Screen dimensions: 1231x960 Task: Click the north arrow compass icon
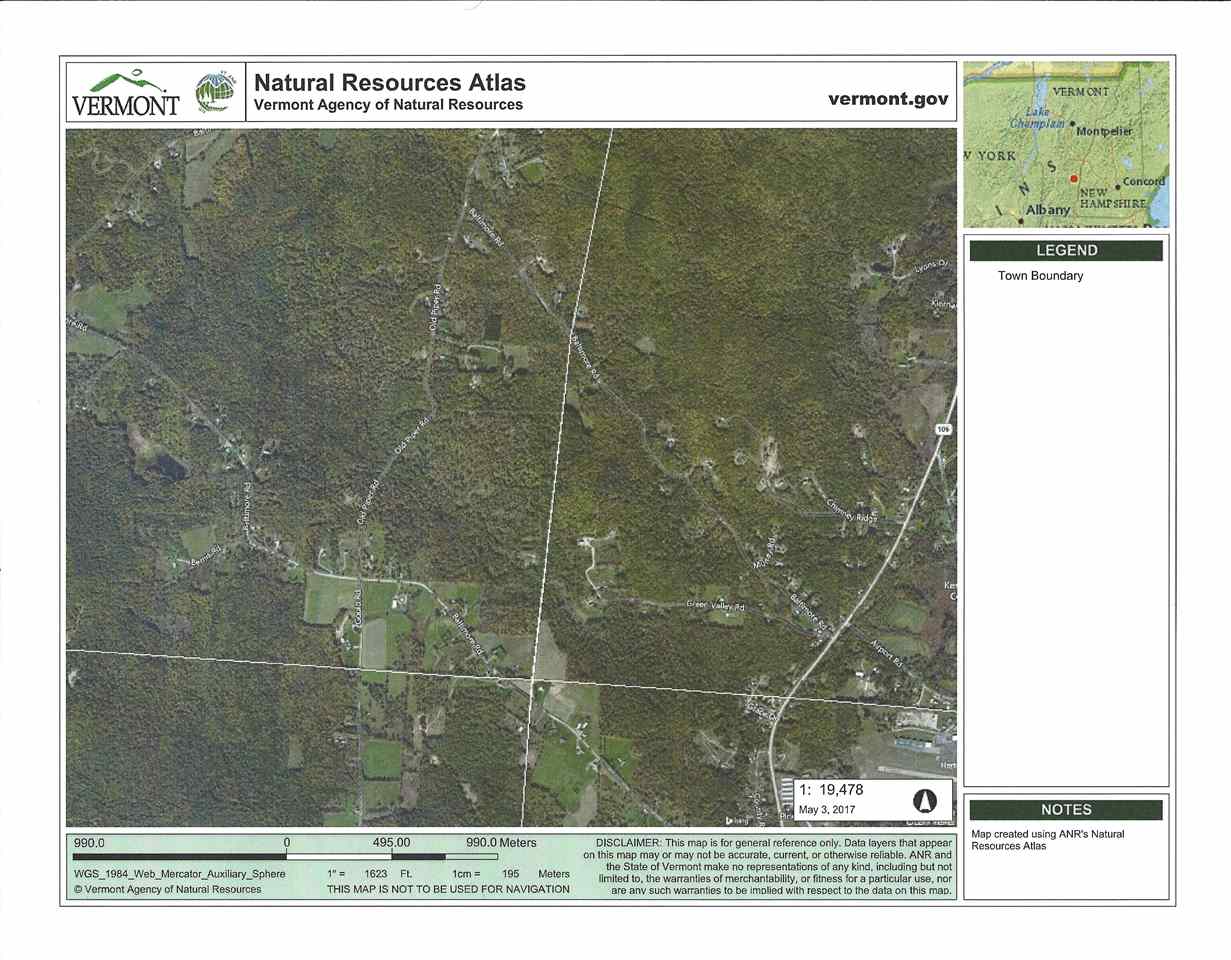[x=925, y=800]
